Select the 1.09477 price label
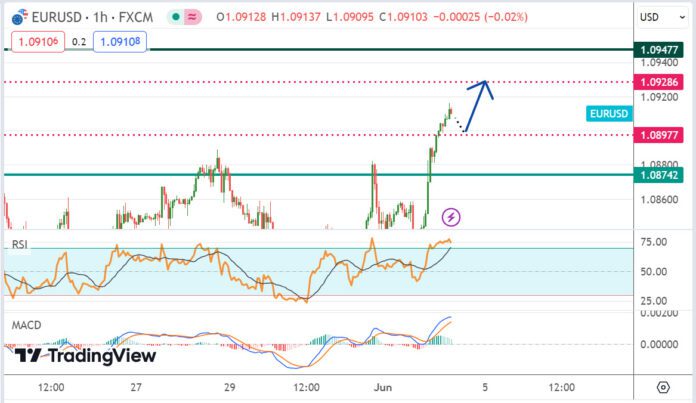 click(658, 50)
